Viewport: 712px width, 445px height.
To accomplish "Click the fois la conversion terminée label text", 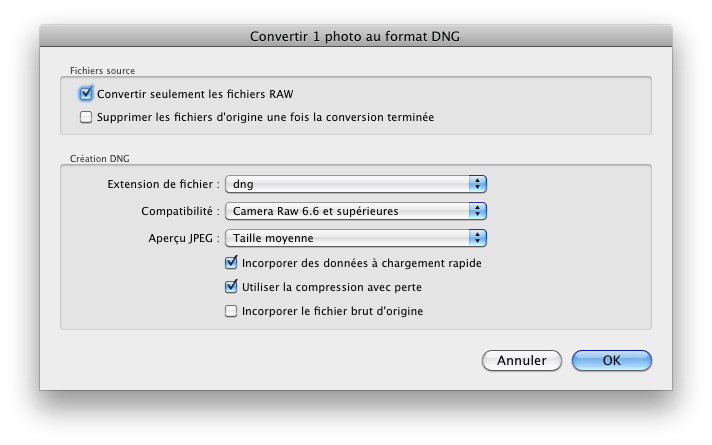I will (362, 117).
